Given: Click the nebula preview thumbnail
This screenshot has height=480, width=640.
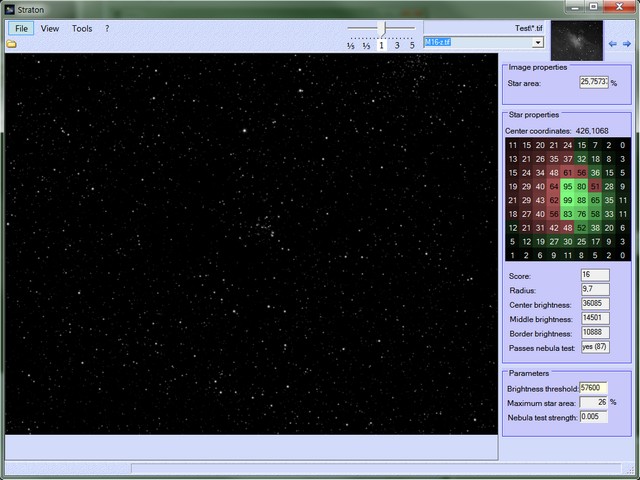Looking at the screenshot, I should pos(577,39).
